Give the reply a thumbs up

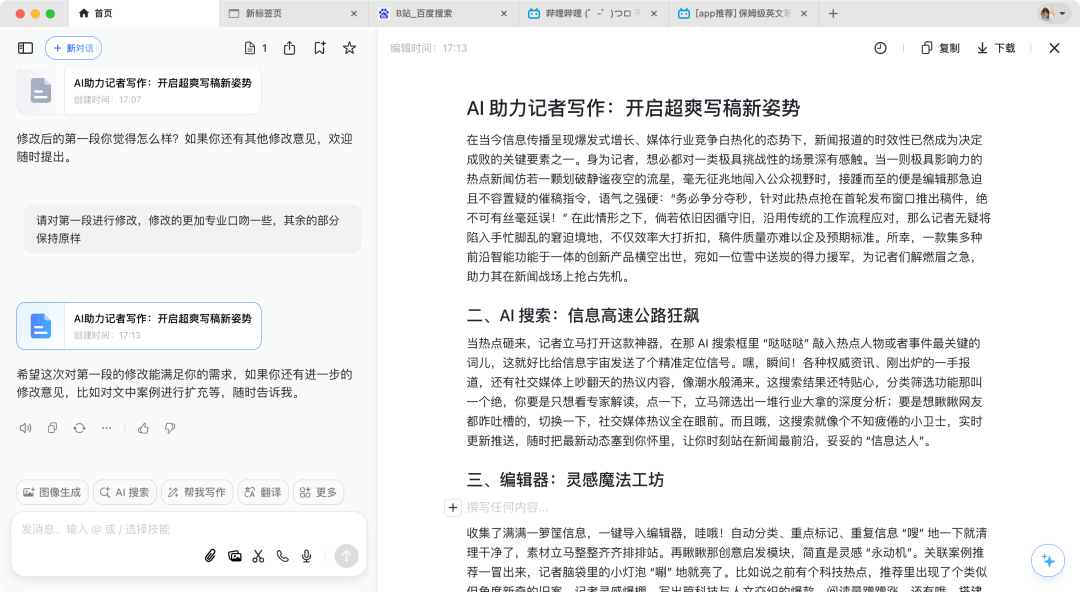(143, 427)
